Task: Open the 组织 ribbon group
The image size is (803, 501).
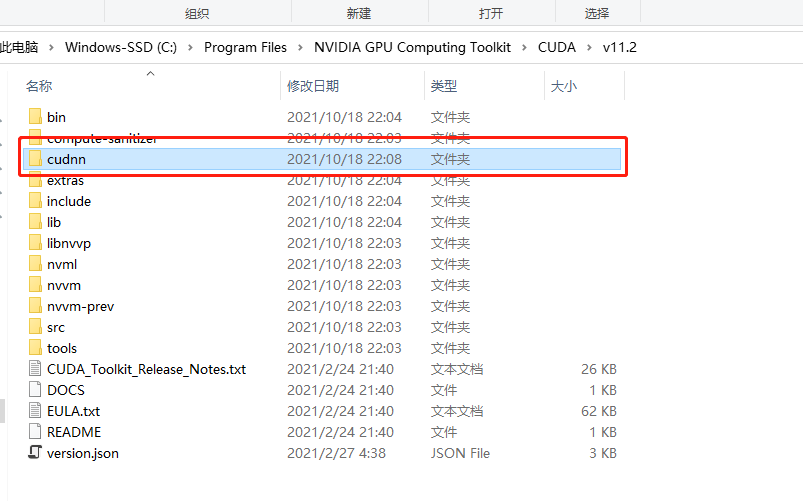Action: point(197,13)
